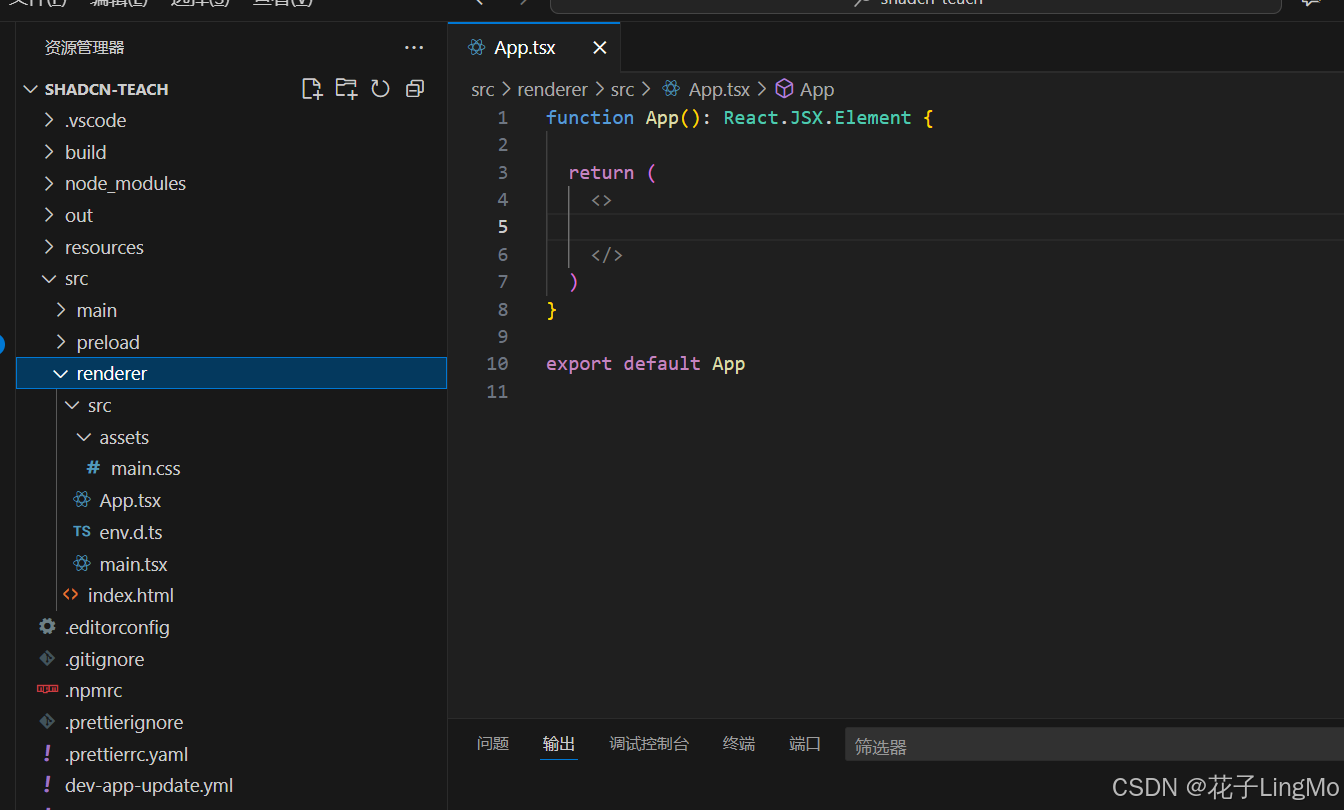The height and width of the screenshot is (810, 1344).
Task: Click the React icon on App.tsx tab
Action: [x=477, y=48]
